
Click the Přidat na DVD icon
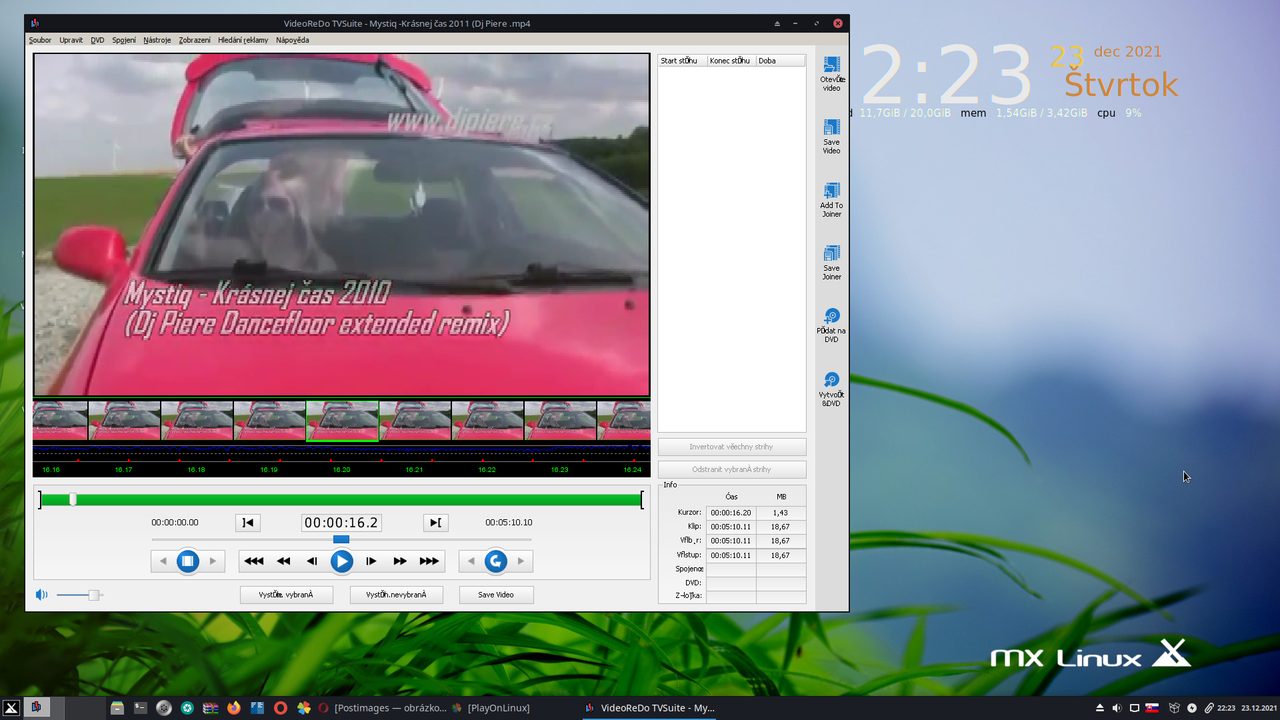(x=831, y=317)
